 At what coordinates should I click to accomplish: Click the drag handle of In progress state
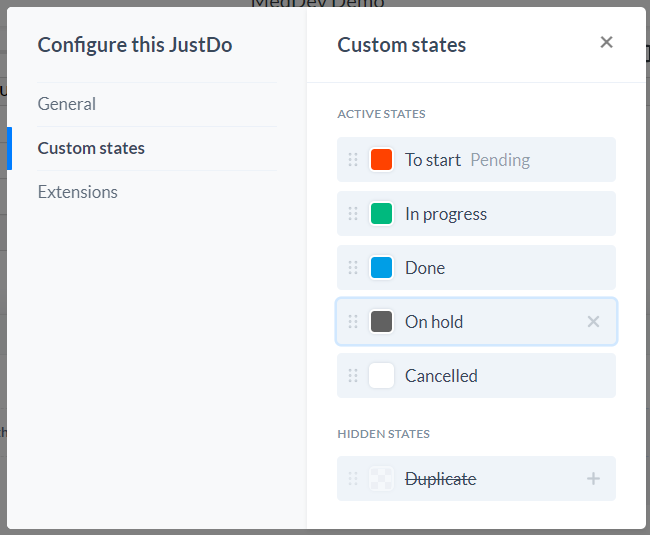[x=353, y=213]
